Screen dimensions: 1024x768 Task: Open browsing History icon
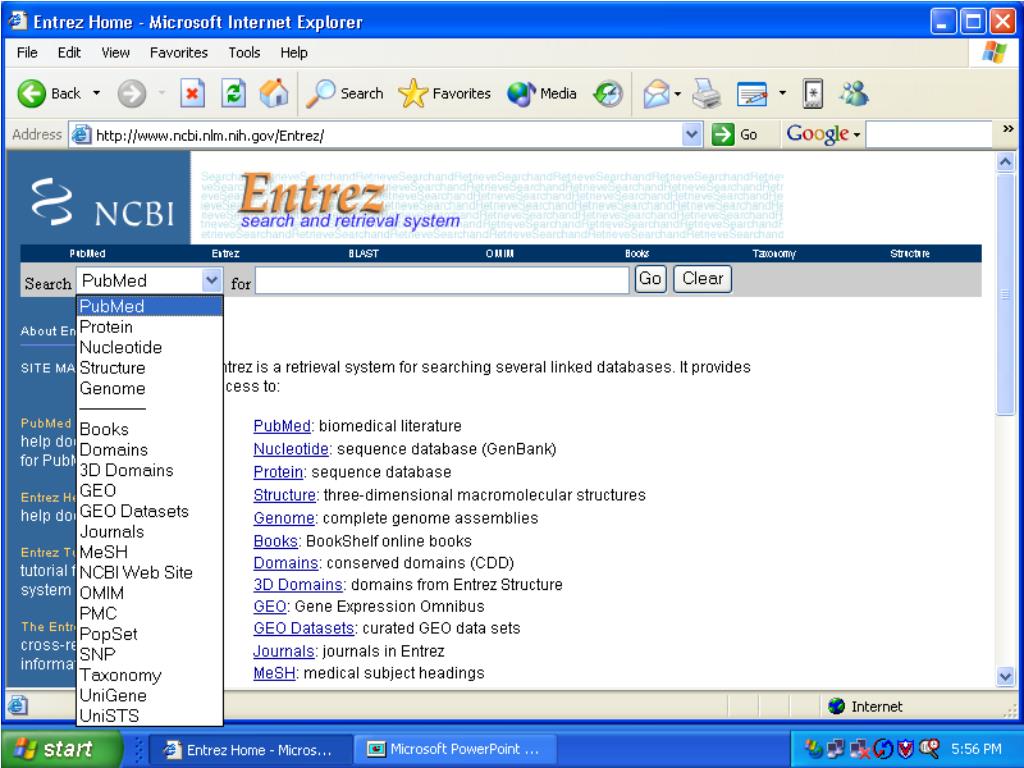pos(607,94)
